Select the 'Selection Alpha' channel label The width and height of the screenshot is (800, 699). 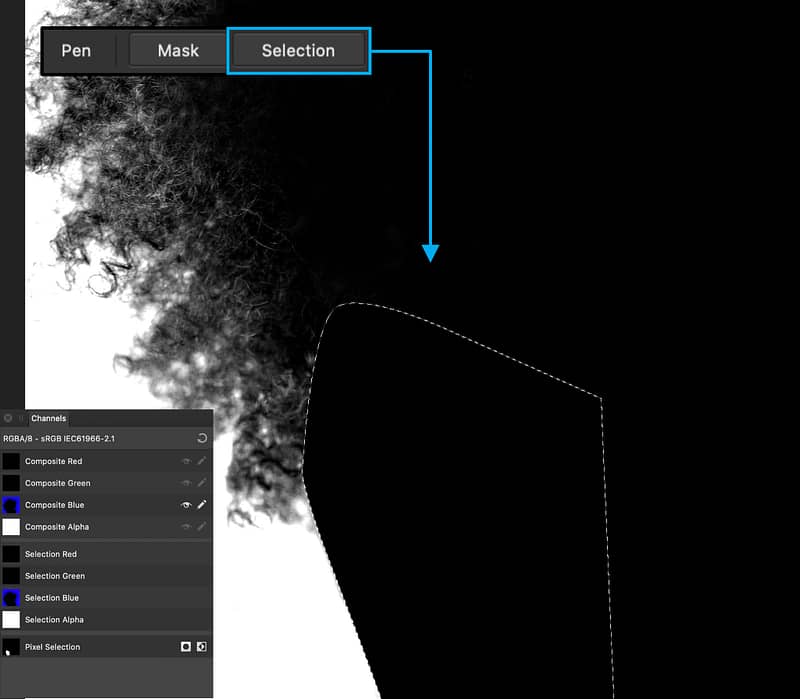point(54,620)
